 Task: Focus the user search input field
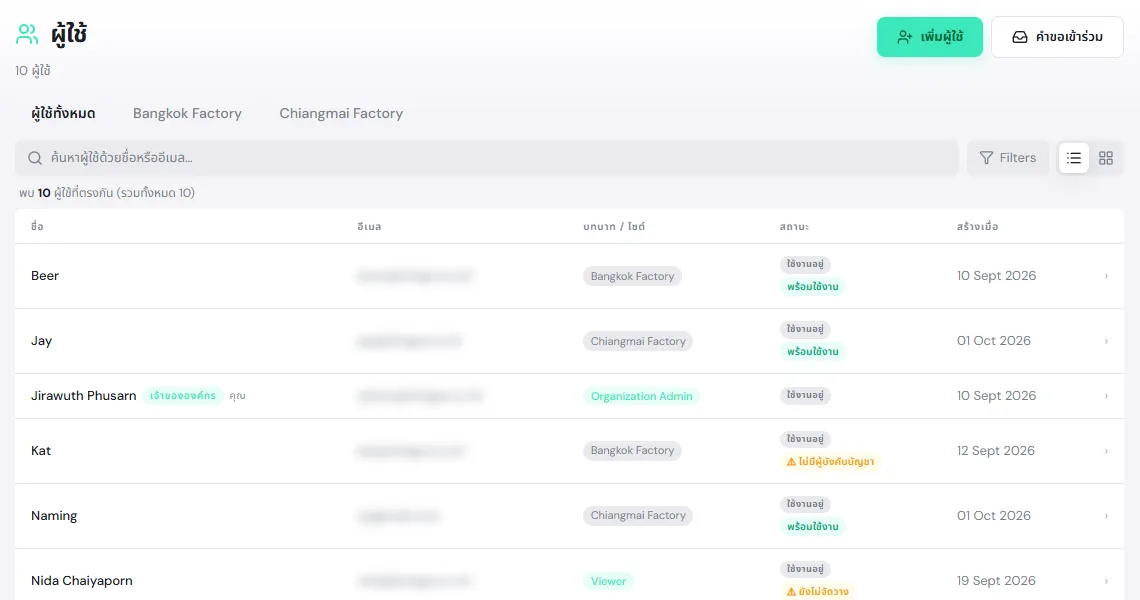[486, 158]
